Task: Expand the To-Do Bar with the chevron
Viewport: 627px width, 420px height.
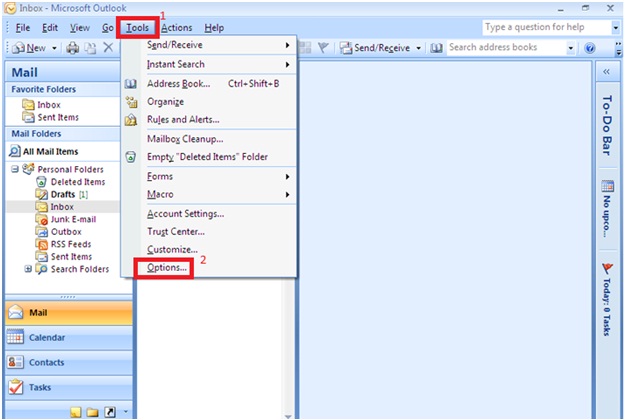Action: (x=607, y=73)
